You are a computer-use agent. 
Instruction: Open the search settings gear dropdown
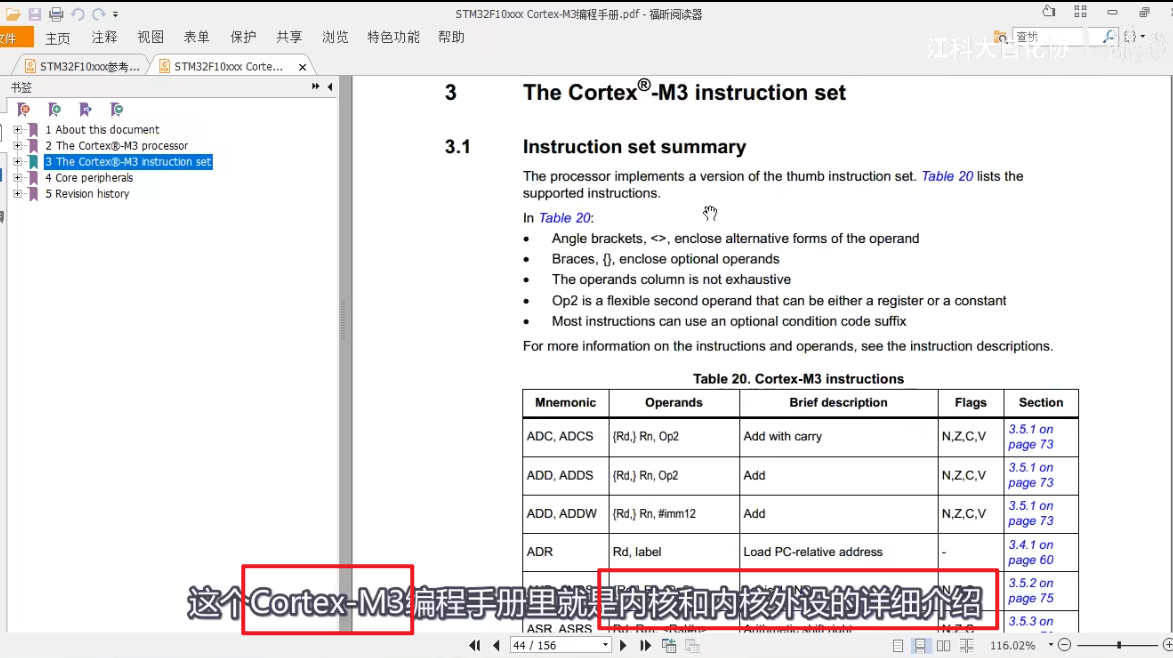1134,36
